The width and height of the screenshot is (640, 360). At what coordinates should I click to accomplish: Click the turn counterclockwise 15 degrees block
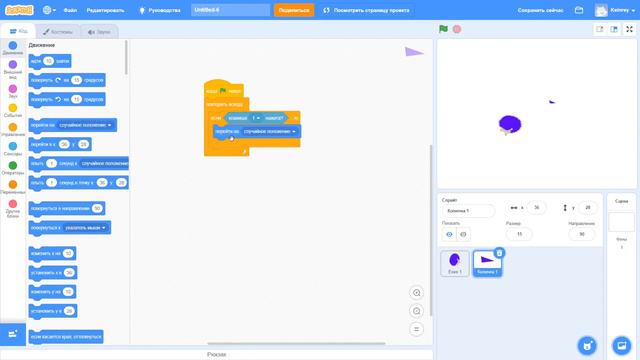[67, 100]
